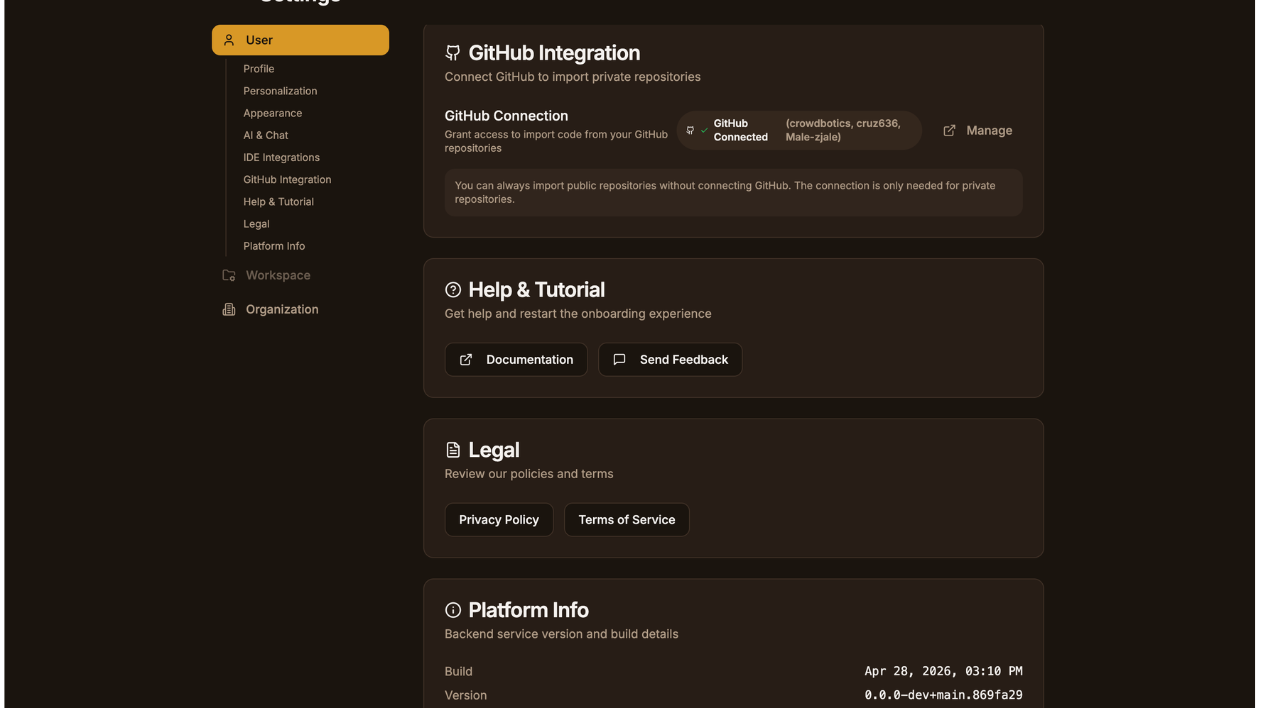Viewport: 1280px width, 720px height.
Task: Click the Platform Info heading
Action: tap(528, 610)
